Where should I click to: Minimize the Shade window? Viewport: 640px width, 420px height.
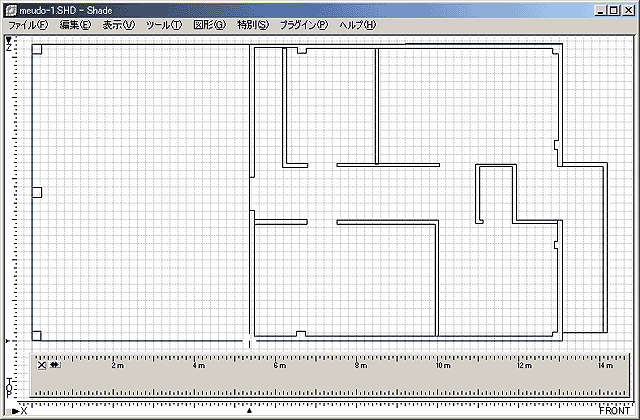click(600, 11)
